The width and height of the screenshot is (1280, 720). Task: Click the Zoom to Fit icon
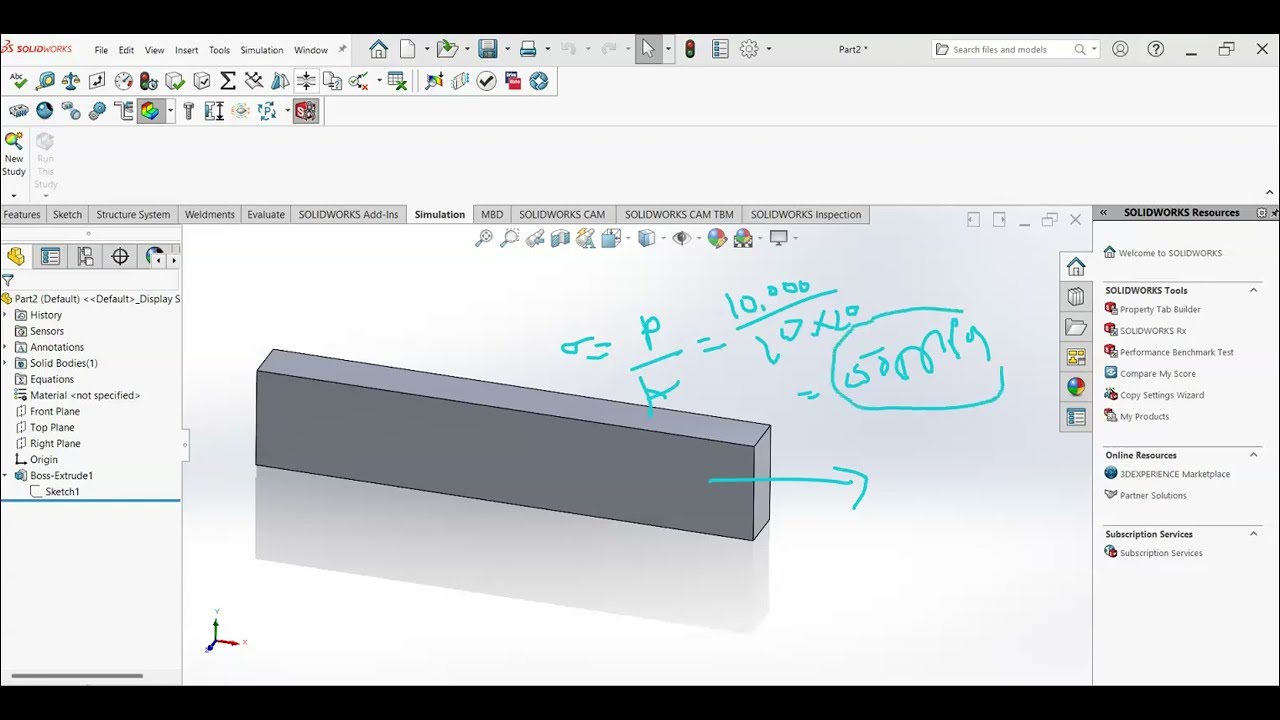pyautogui.click(x=484, y=238)
